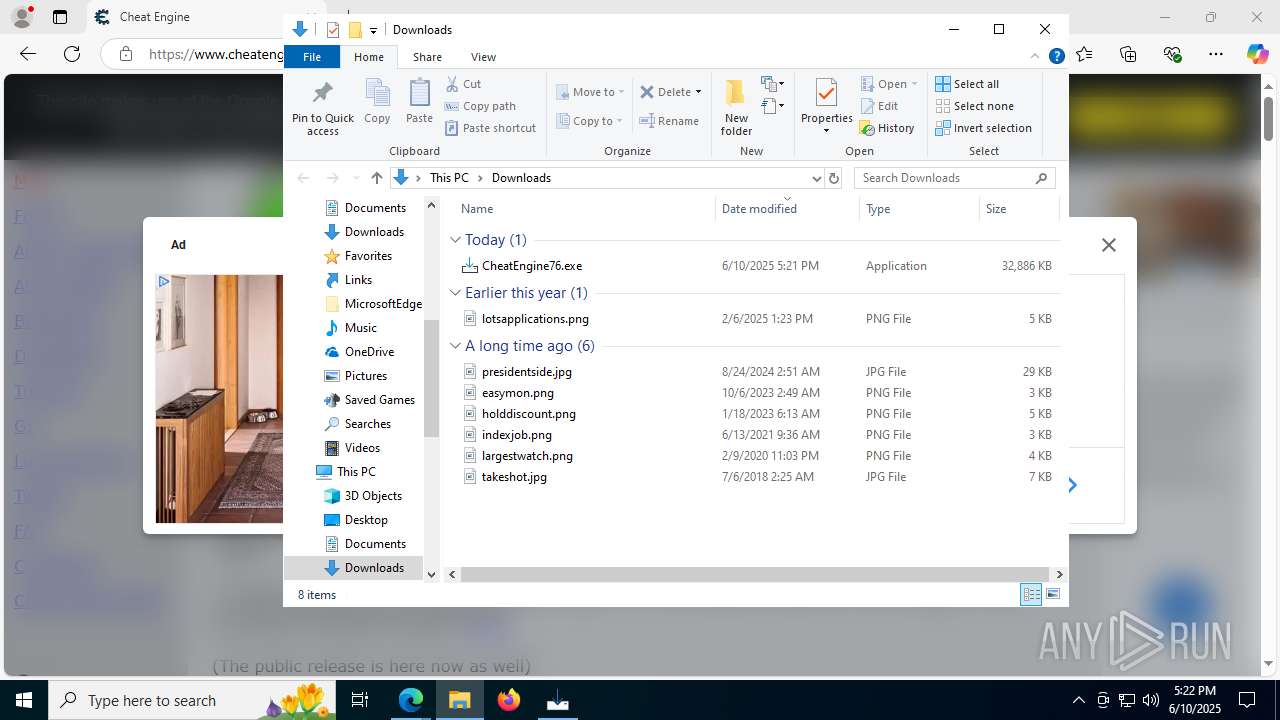Viewport: 1280px width, 720px height.
Task: Open Explorer Help question mark icon
Action: 1056,57
